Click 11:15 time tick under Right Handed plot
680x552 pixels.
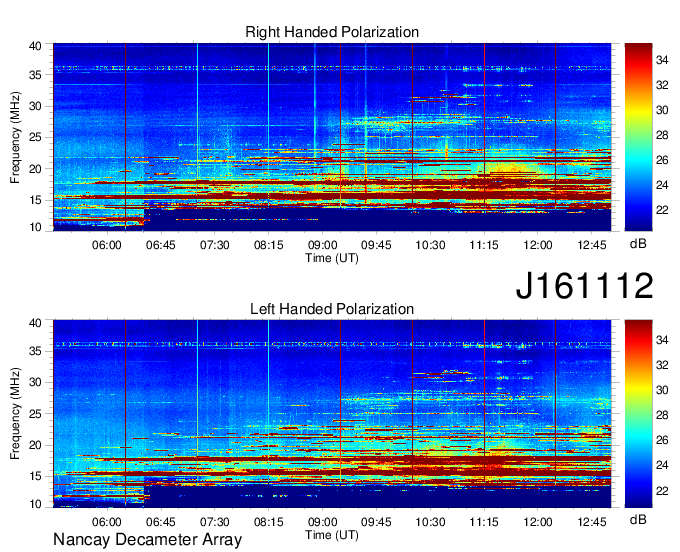click(484, 245)
